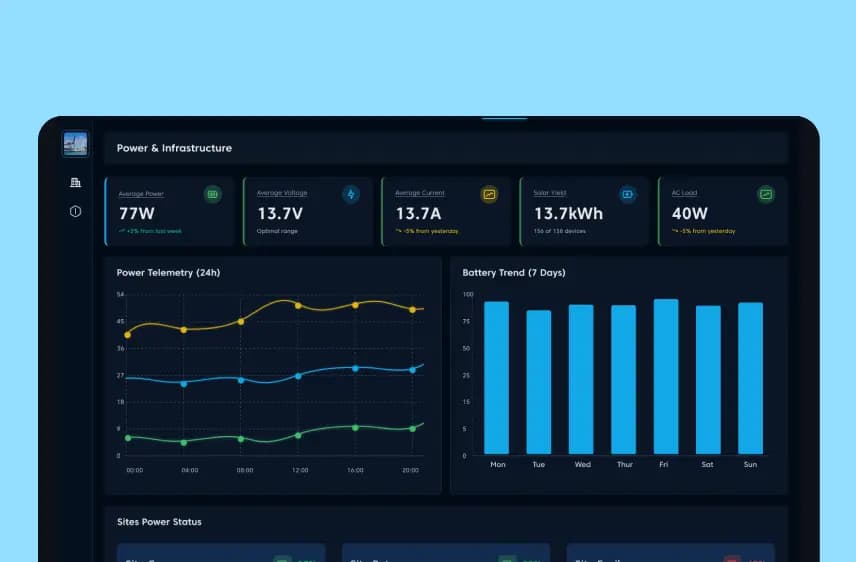The image size is (856, 562).
Task: Select the building sites icon in sidebar
Action: click(x=75, y=182)
